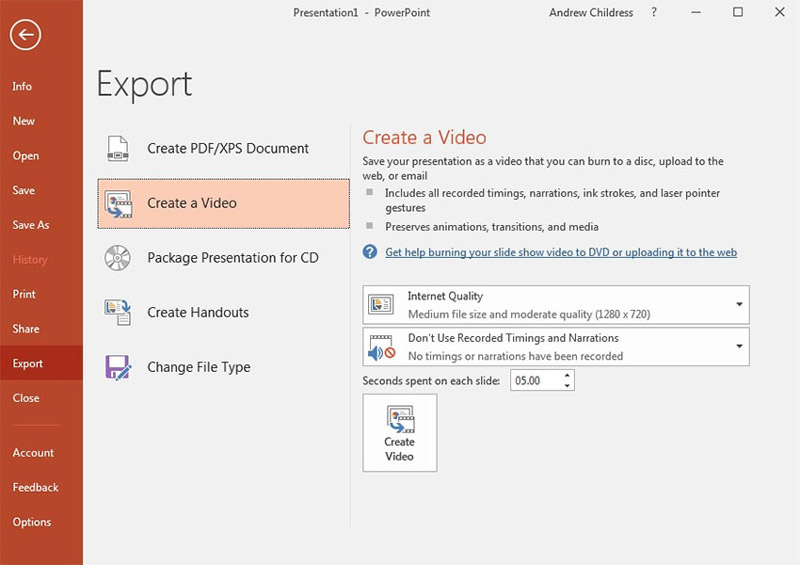Expand the Internet Quality dropdown

pyautogui.click(x=739, y=304)
